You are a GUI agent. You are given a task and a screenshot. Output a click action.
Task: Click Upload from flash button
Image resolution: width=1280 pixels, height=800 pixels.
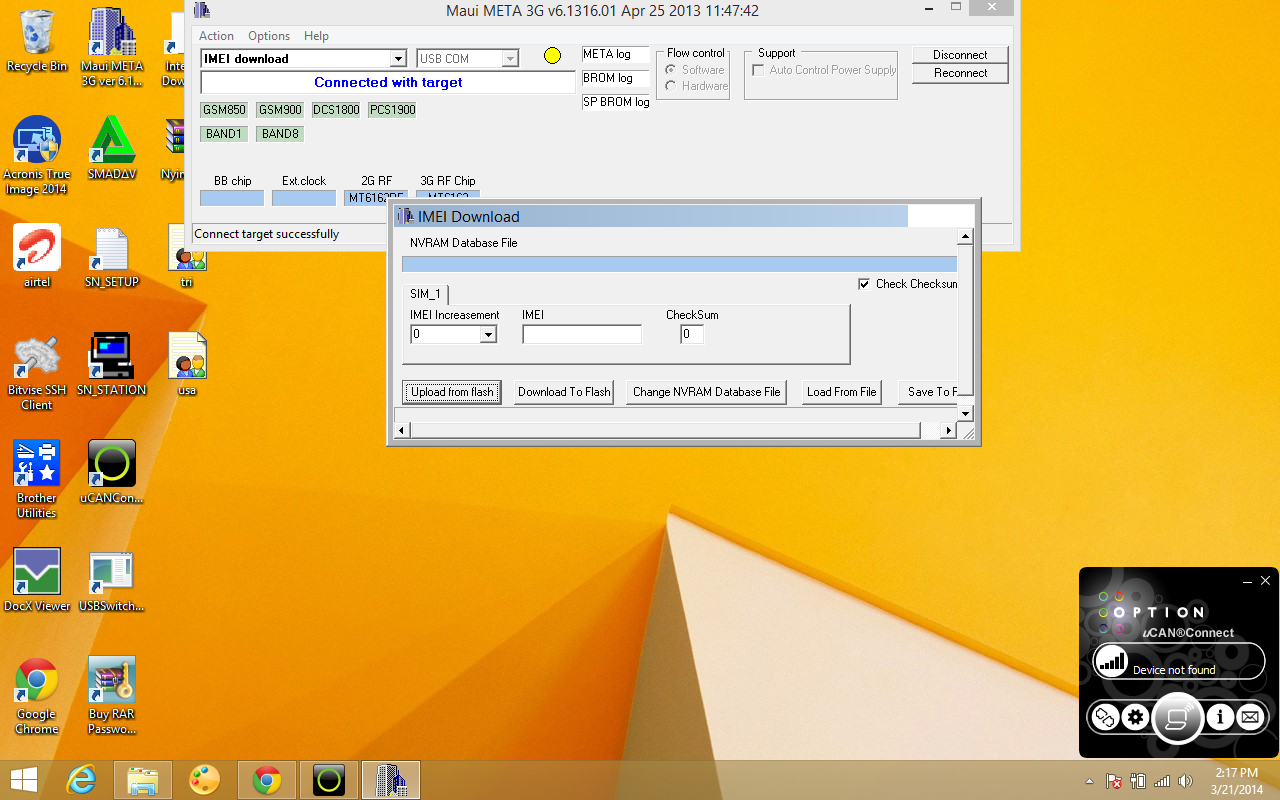pyautogui.click(x=452, y=392)
